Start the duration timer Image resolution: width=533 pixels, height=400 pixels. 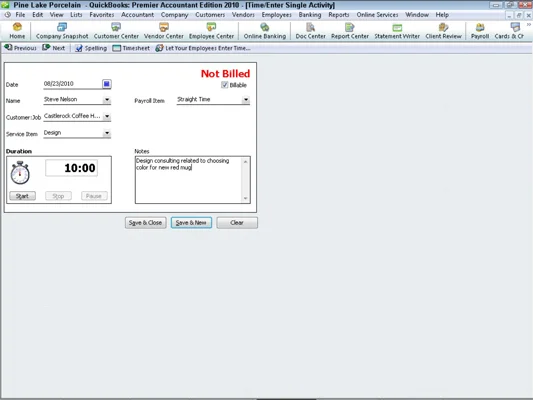coord(22,196)
